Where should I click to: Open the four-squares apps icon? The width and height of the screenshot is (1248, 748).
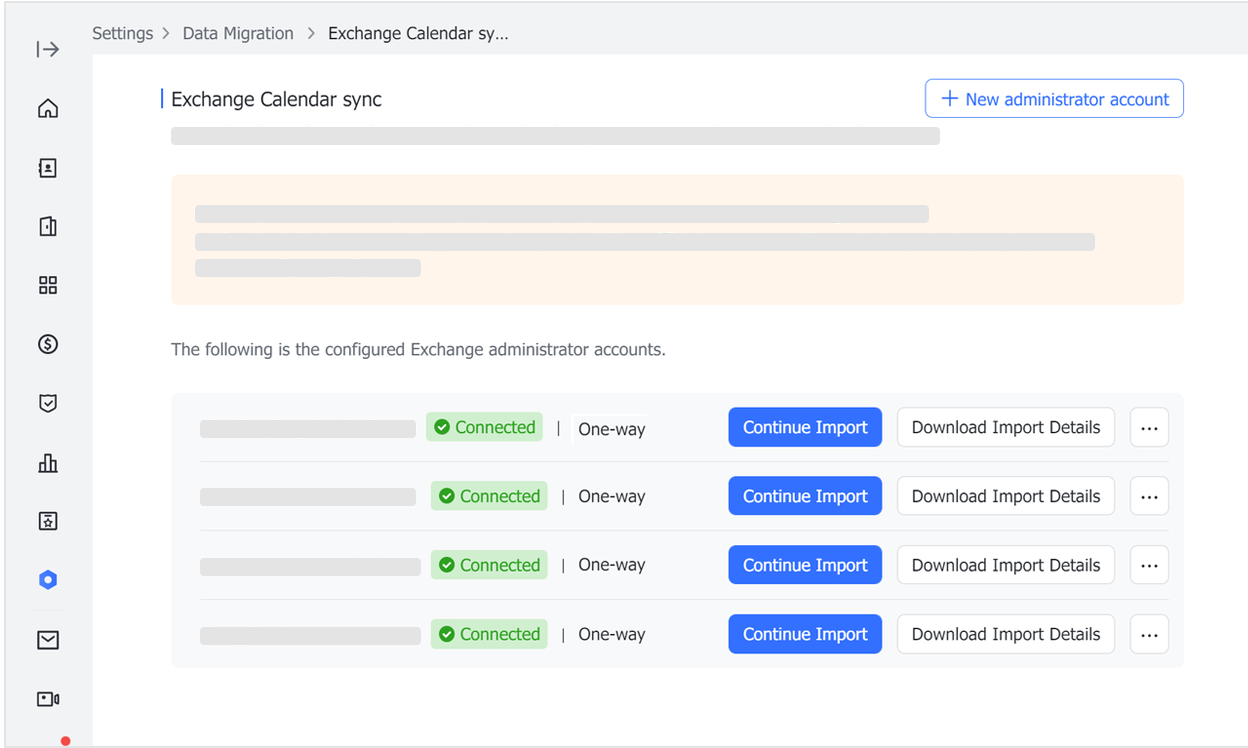point(47,286)
